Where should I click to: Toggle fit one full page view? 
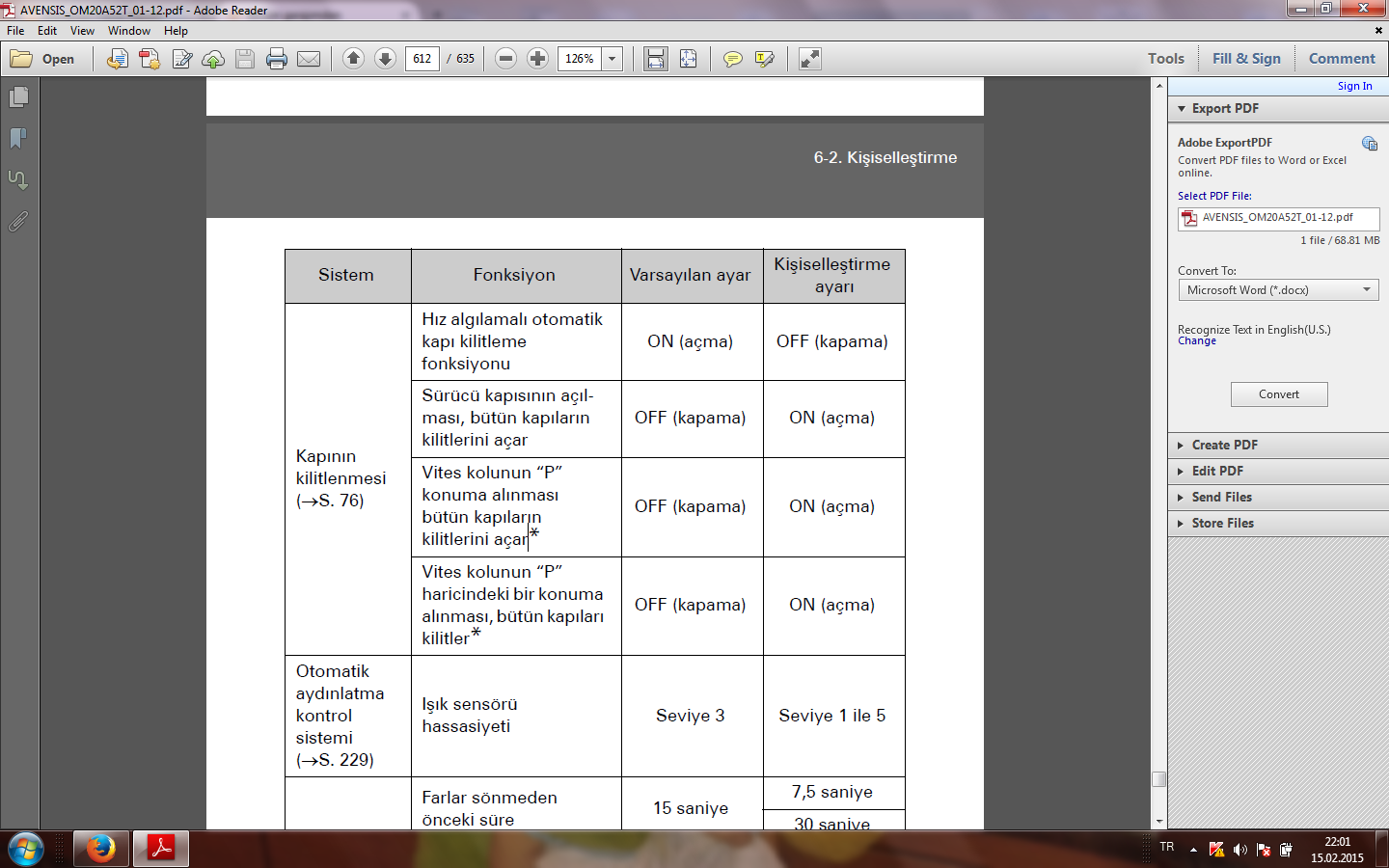pyautogui.click(x=689, y=59)
